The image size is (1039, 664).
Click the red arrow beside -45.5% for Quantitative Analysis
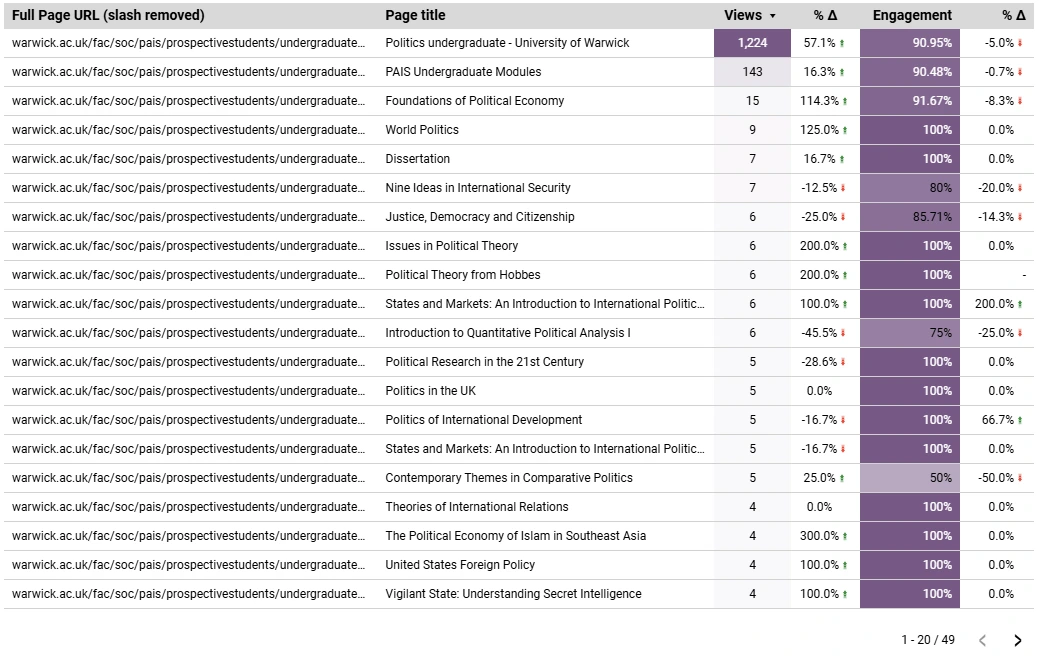point(842,333)
